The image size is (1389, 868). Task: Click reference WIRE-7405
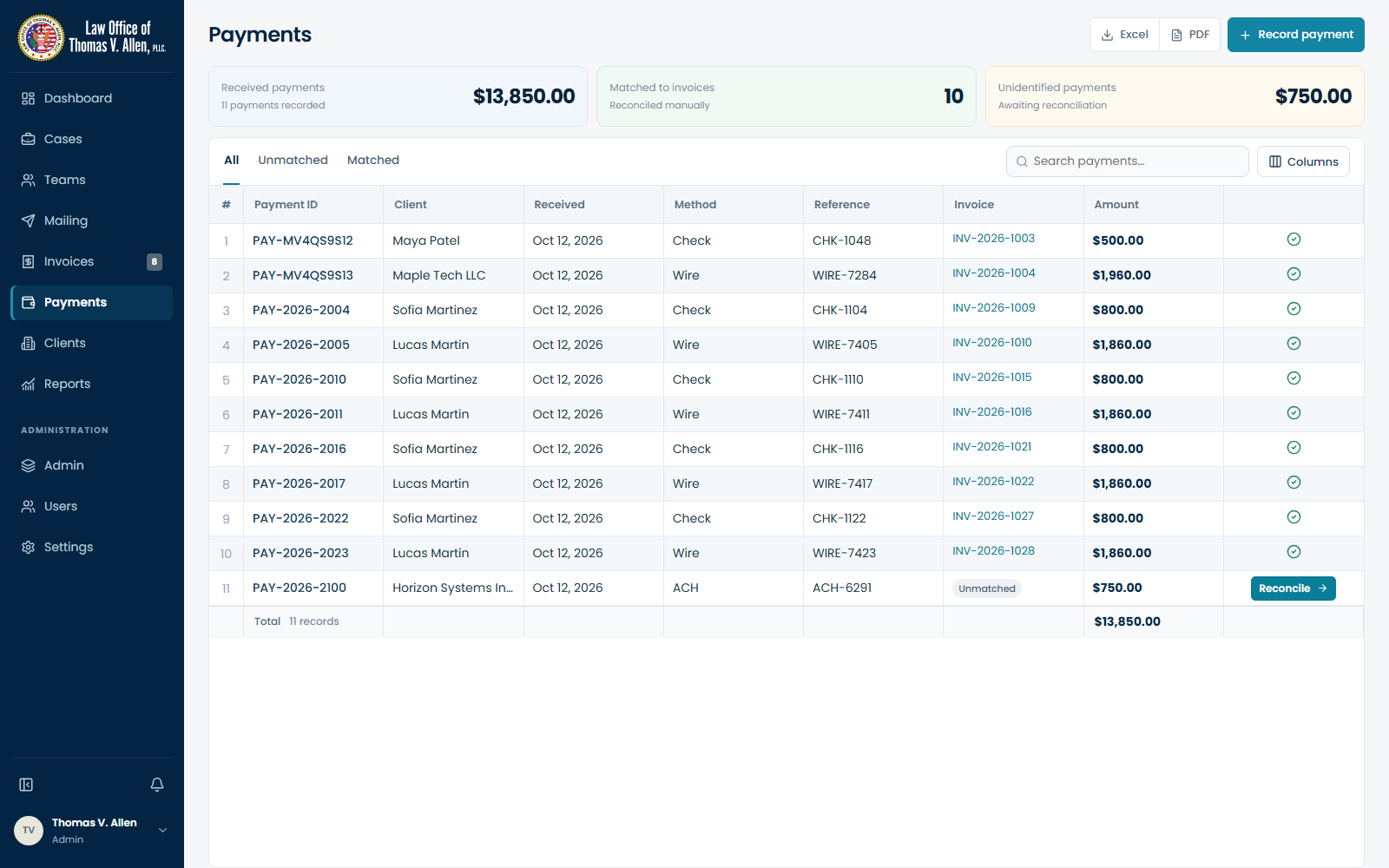[x=845, y=345]
